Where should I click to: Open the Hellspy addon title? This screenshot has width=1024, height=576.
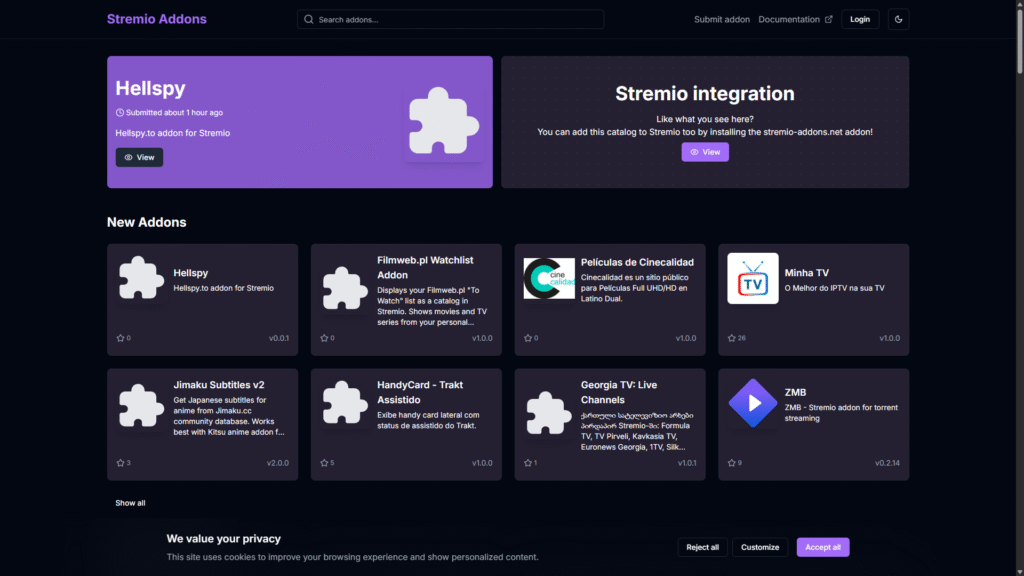coord(191,273)
